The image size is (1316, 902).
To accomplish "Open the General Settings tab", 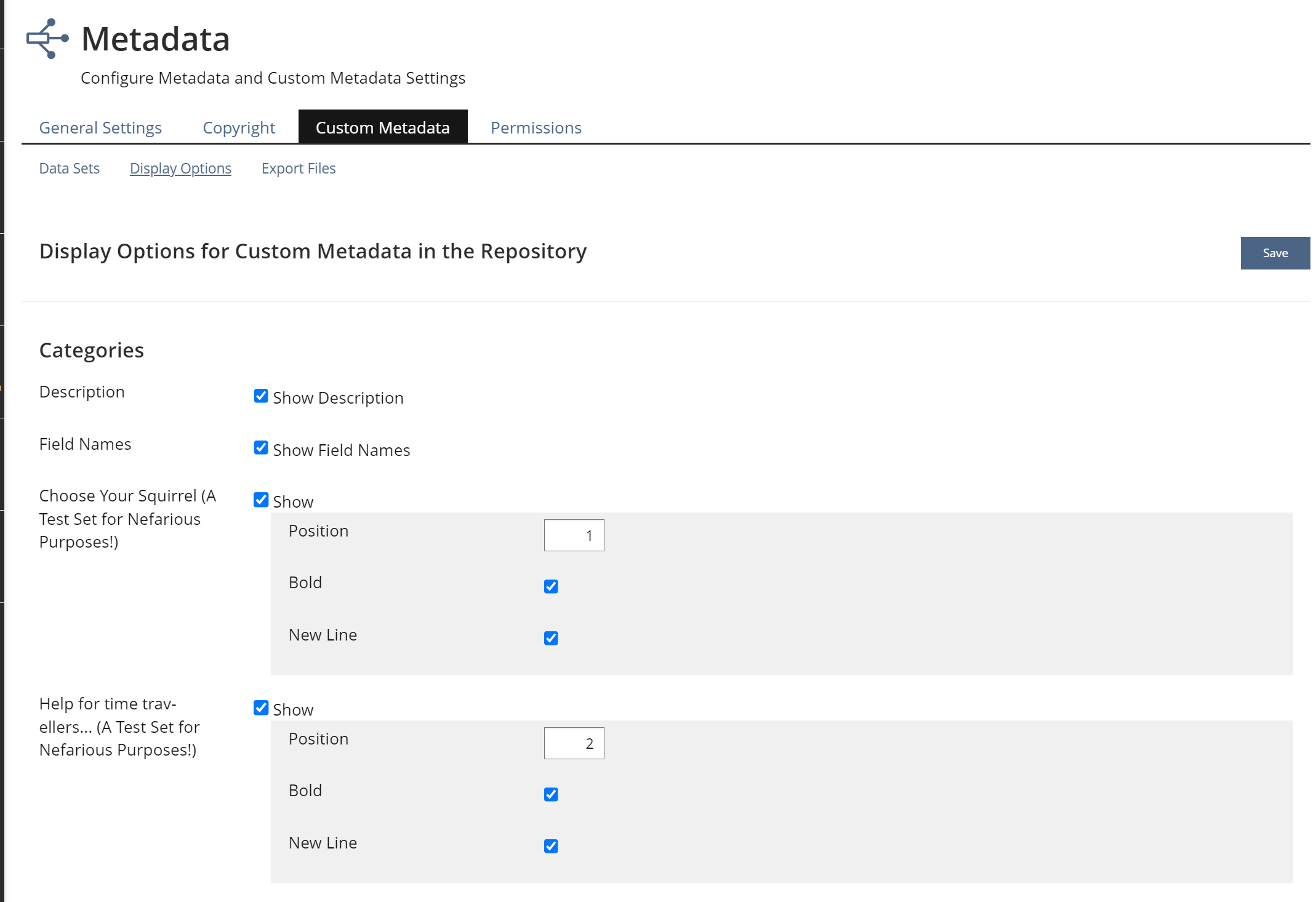I will pos(100,127).
